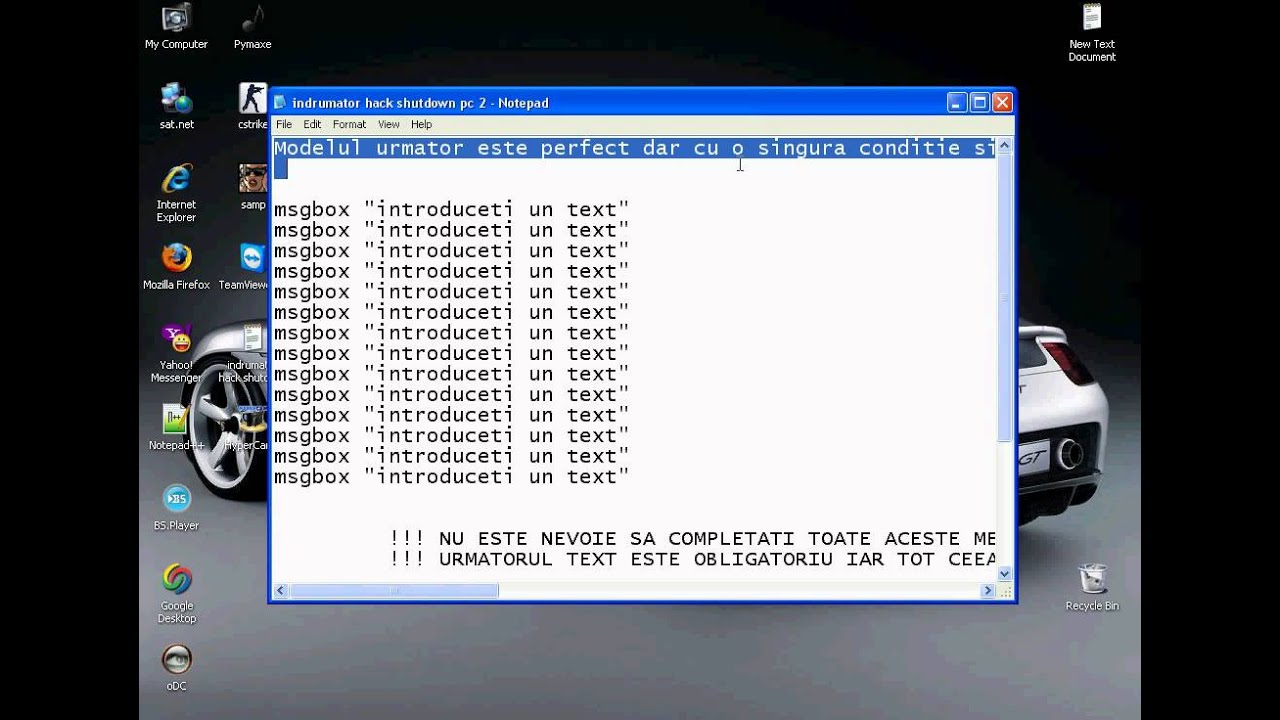1280x720 pixels.
Task: Open the Recycle Bin
Action: [1092, 587]
